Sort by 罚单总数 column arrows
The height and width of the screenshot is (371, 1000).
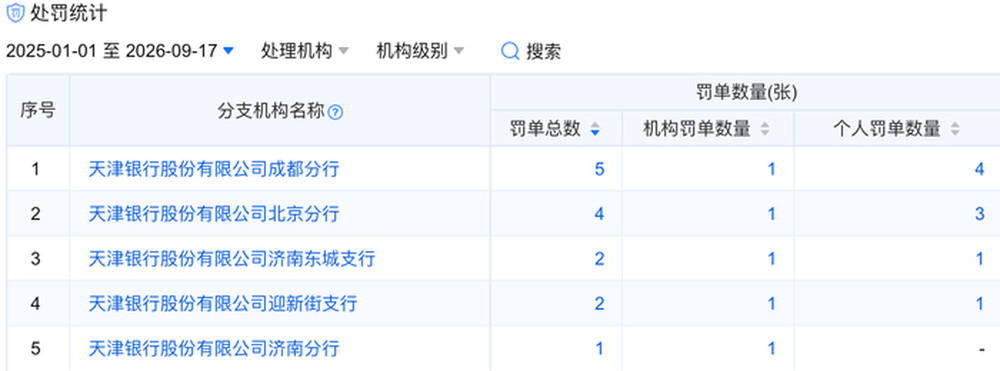595,129
